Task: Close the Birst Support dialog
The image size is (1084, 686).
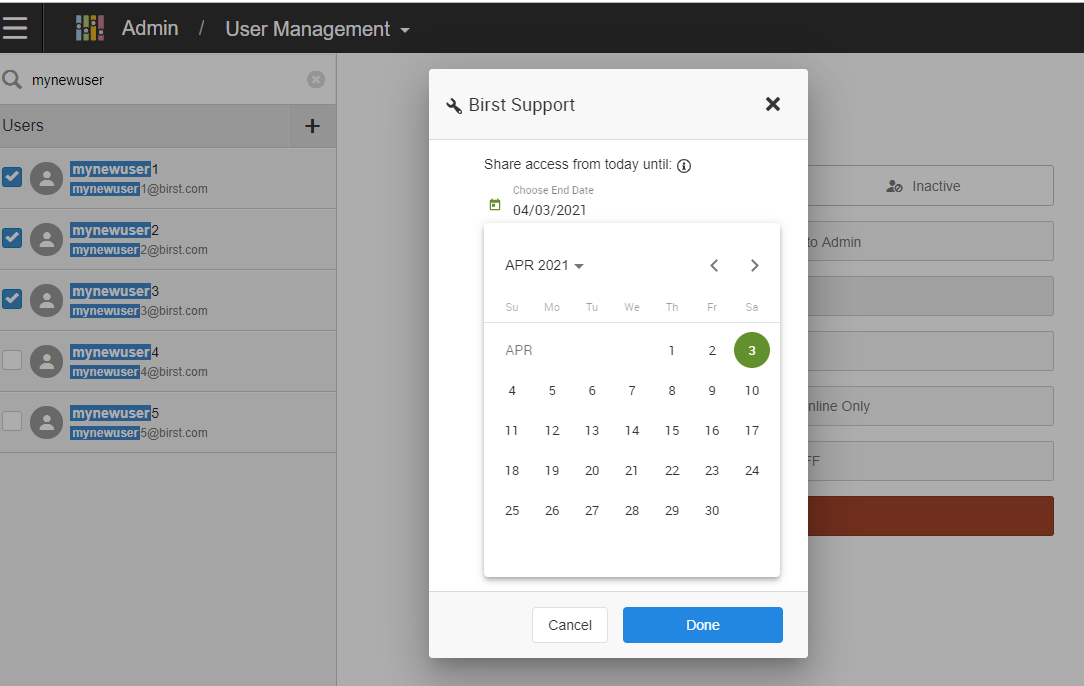Action: [x=772, y=104]
